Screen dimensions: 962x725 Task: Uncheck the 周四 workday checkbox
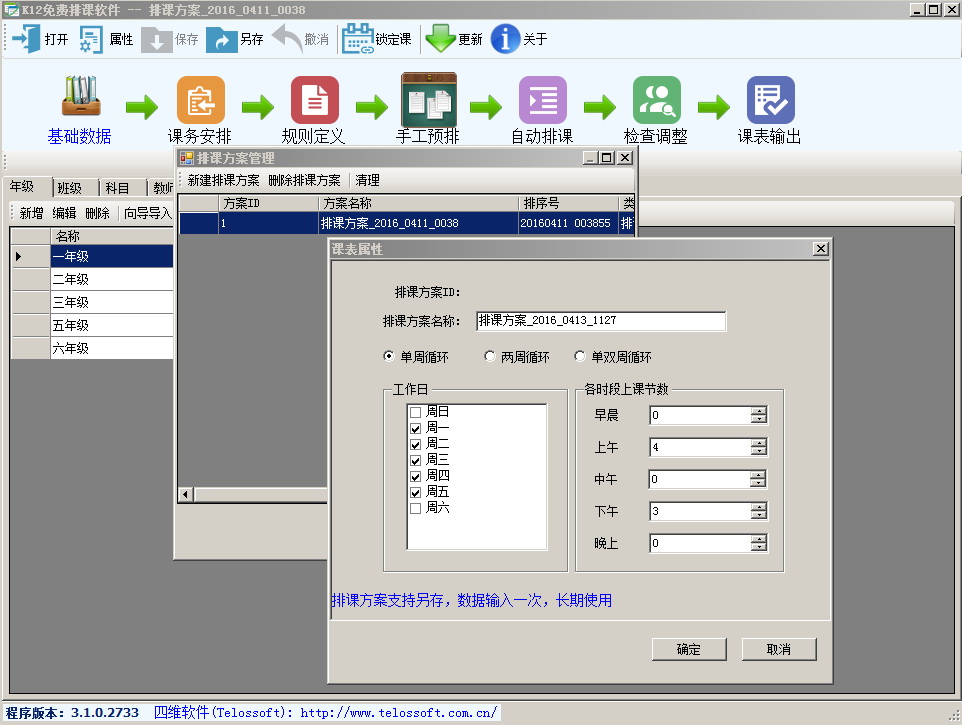coord(415,476)
